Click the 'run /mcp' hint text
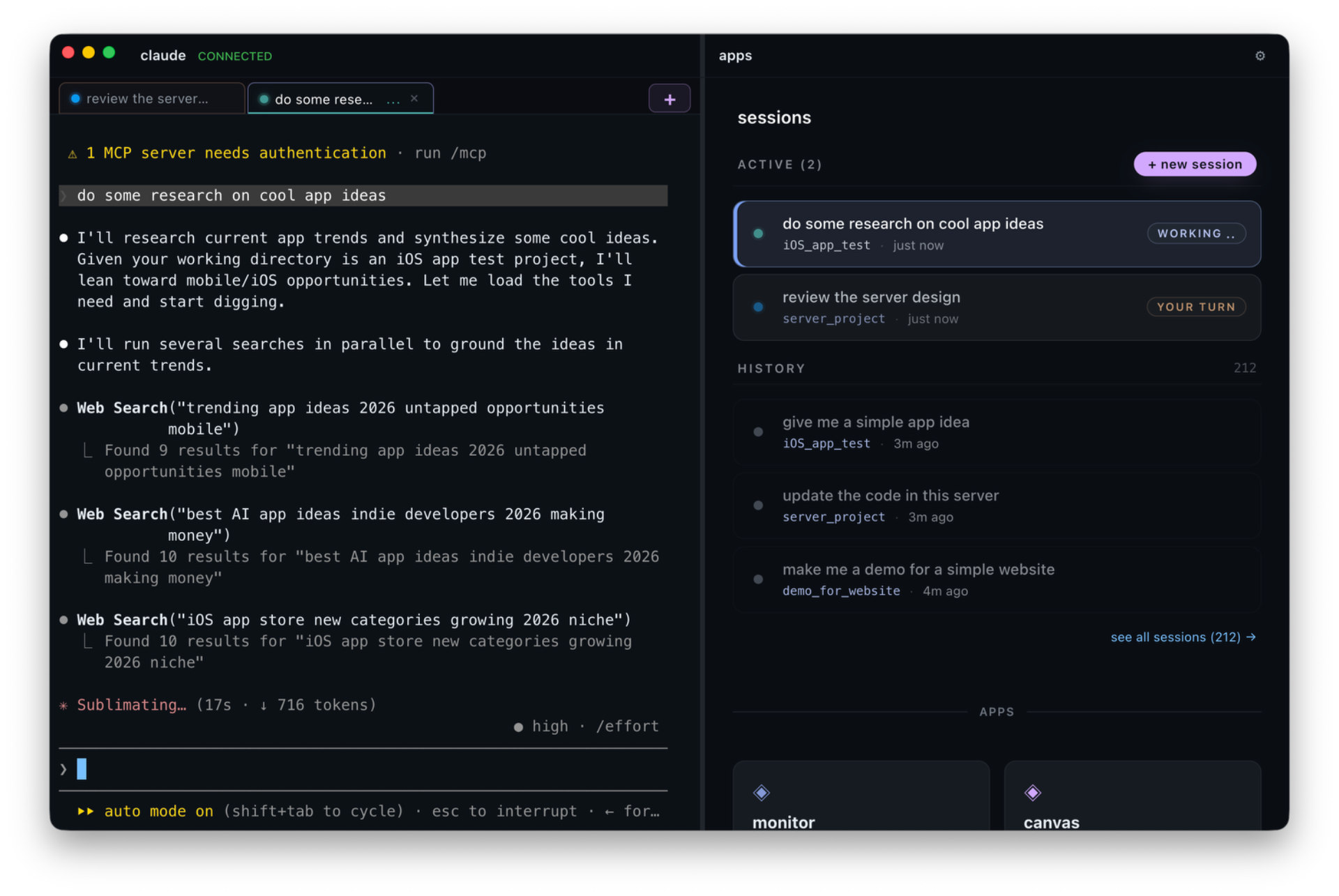 tap(450, 153)
